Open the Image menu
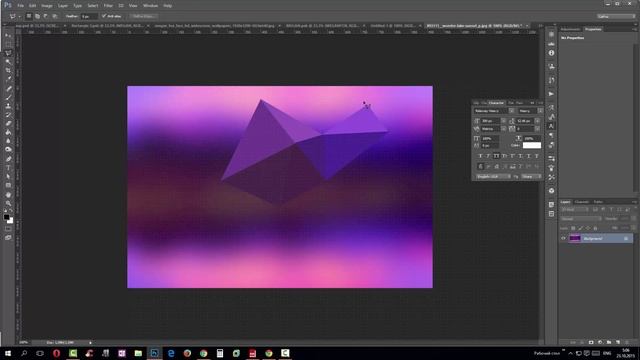This screenshot has width=640, height=360. pos(47,6)
